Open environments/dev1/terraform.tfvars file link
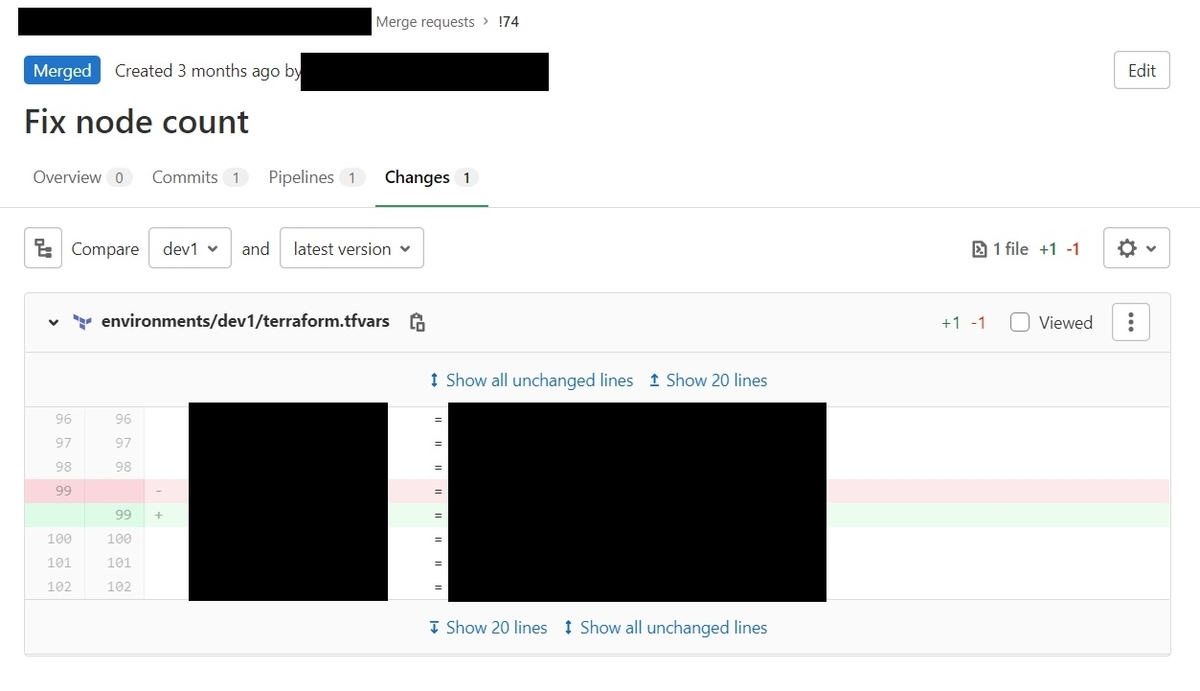 245,322
